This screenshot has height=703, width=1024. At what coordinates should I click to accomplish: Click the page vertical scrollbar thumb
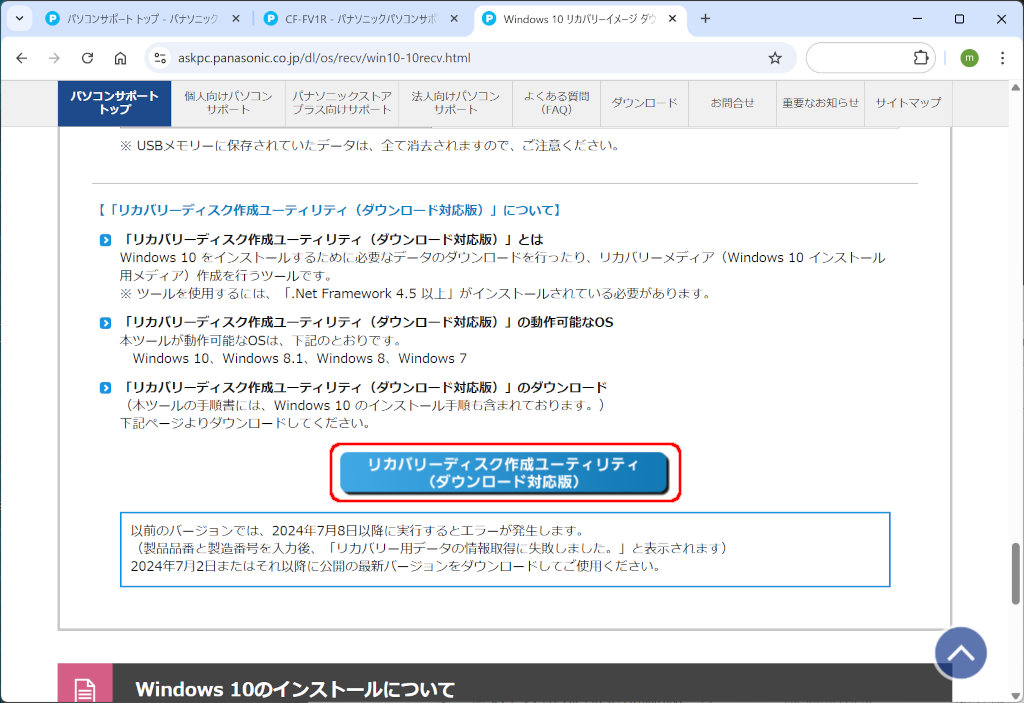point(1016,574)
